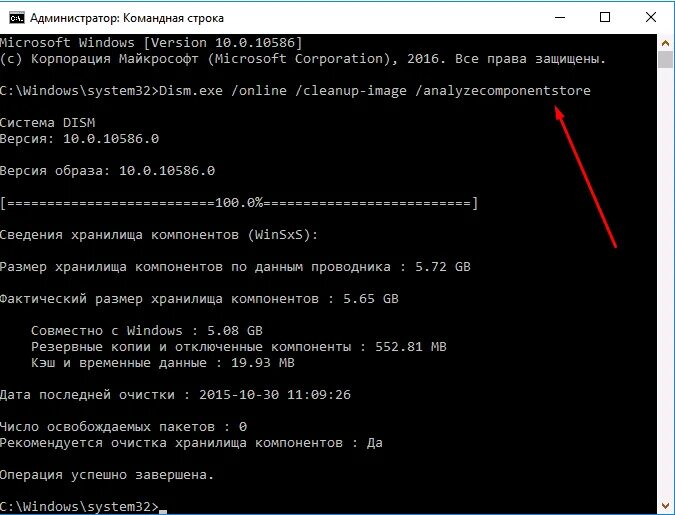Minimize the Command Prompt window
675x515 pixels.
click(560, 18)
